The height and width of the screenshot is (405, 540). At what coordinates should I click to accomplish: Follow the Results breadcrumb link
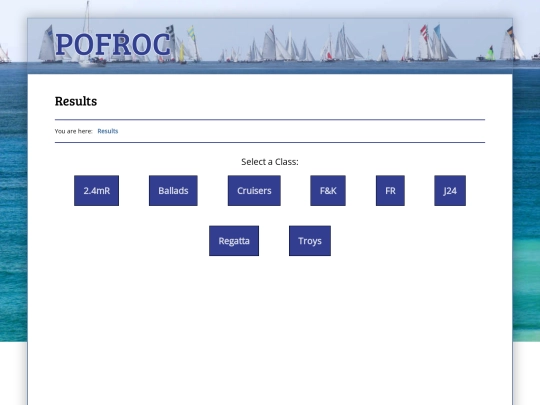tap(108, 131)
